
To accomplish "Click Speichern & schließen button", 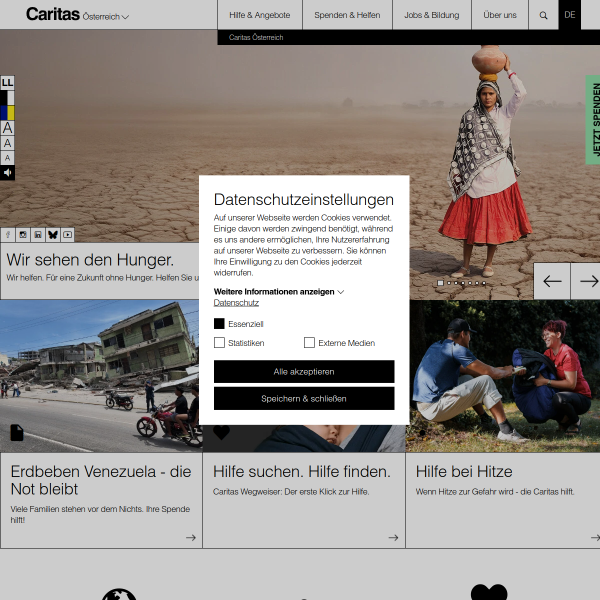I will [304, 399].
